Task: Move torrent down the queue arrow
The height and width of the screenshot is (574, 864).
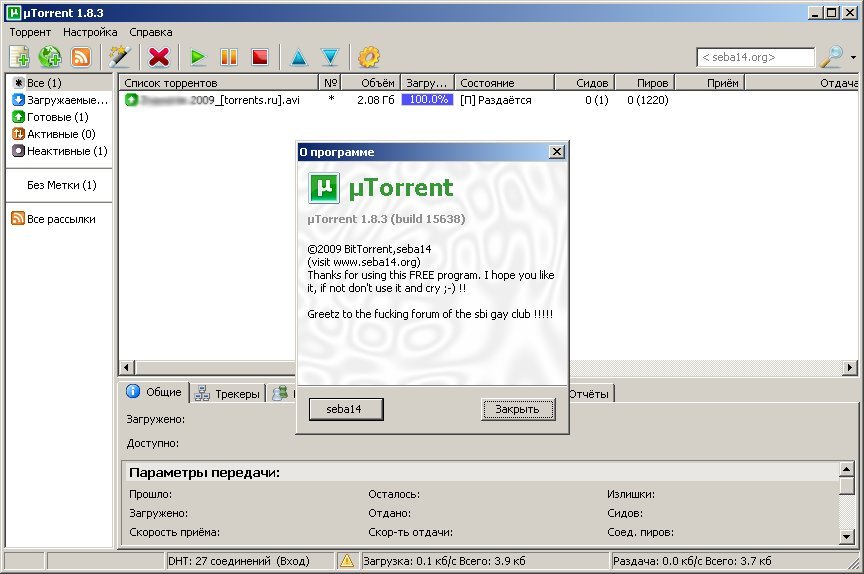Action: tap(330, 57)
